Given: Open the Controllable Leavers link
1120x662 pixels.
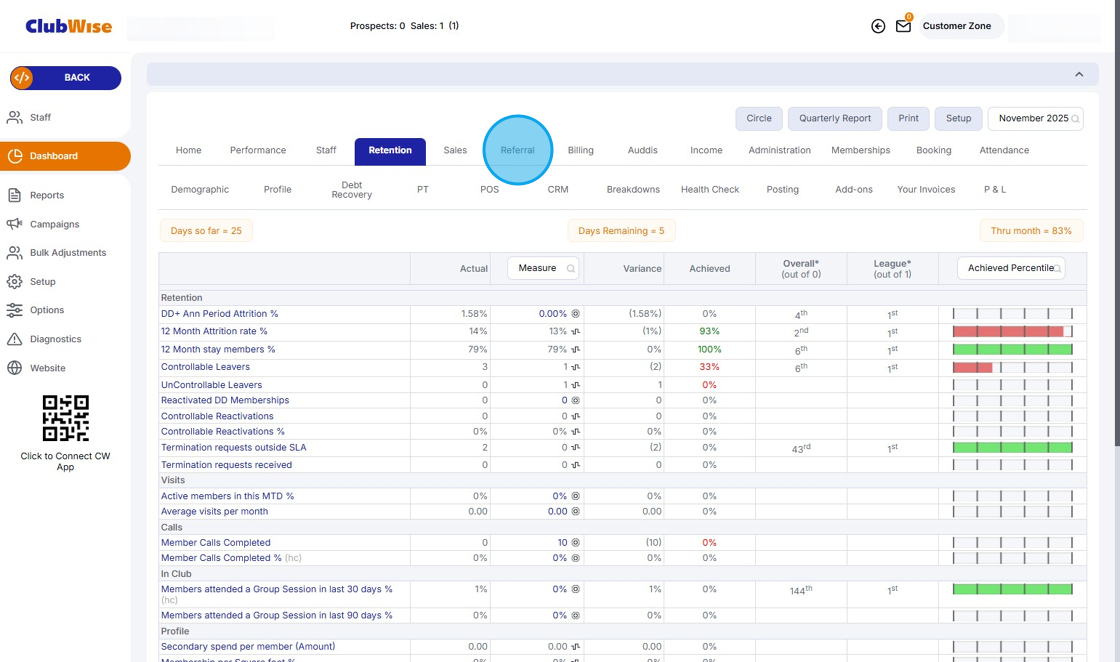Looking at the screenshot, I should [206, 367].
